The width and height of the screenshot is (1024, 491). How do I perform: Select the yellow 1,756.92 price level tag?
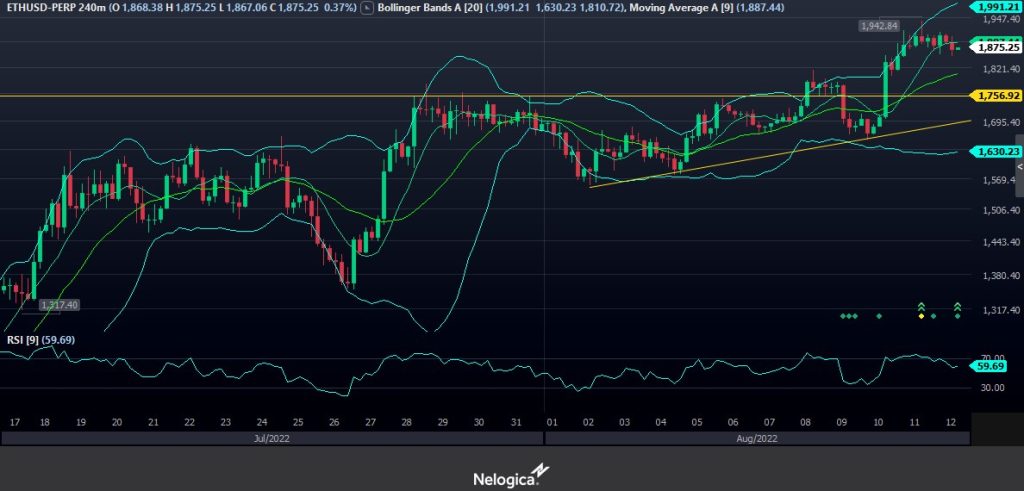(998, 95)
